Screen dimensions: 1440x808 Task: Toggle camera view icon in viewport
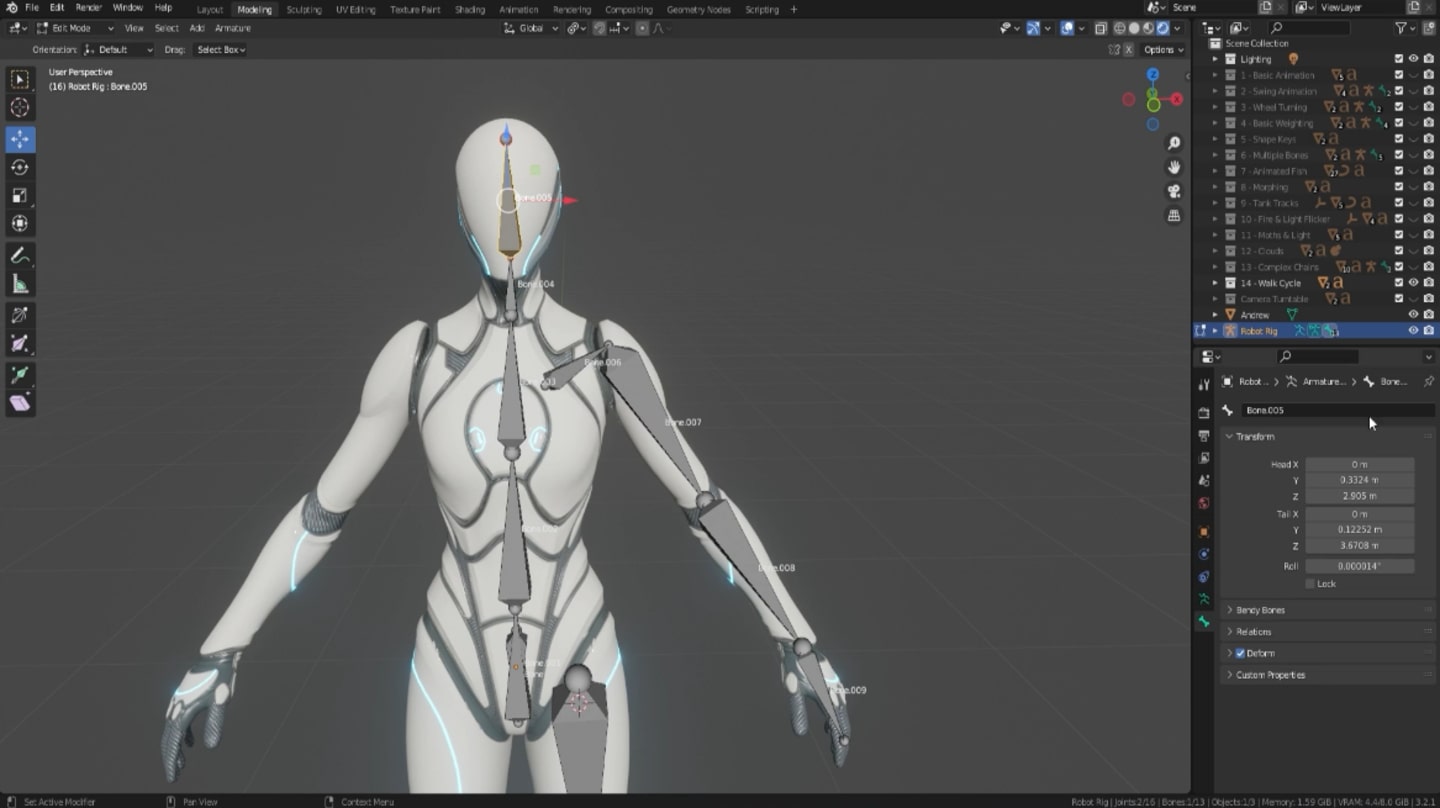pyautogui.click(x=1174, y=191)
